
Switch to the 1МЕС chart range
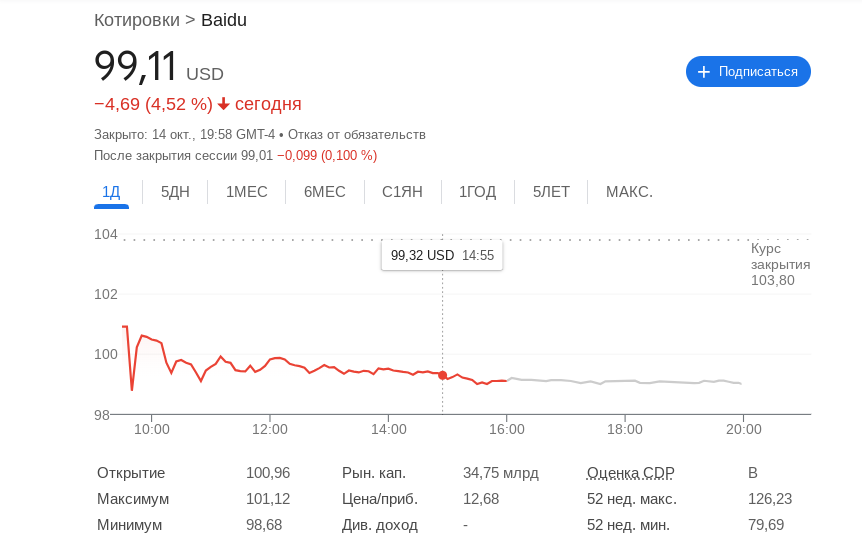[247, 192]
